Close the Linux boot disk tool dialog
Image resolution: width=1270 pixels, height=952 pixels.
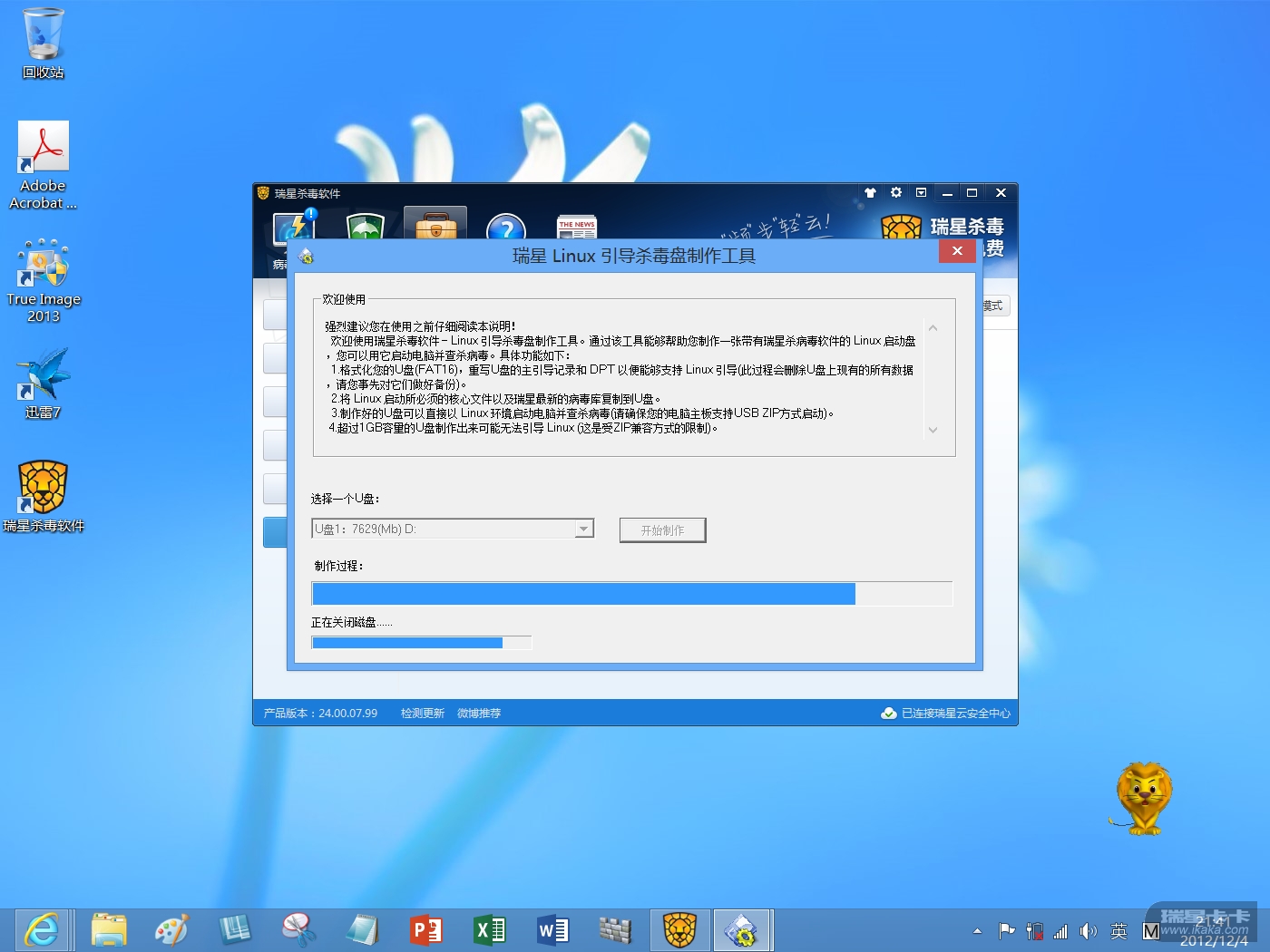click(957, 251)
